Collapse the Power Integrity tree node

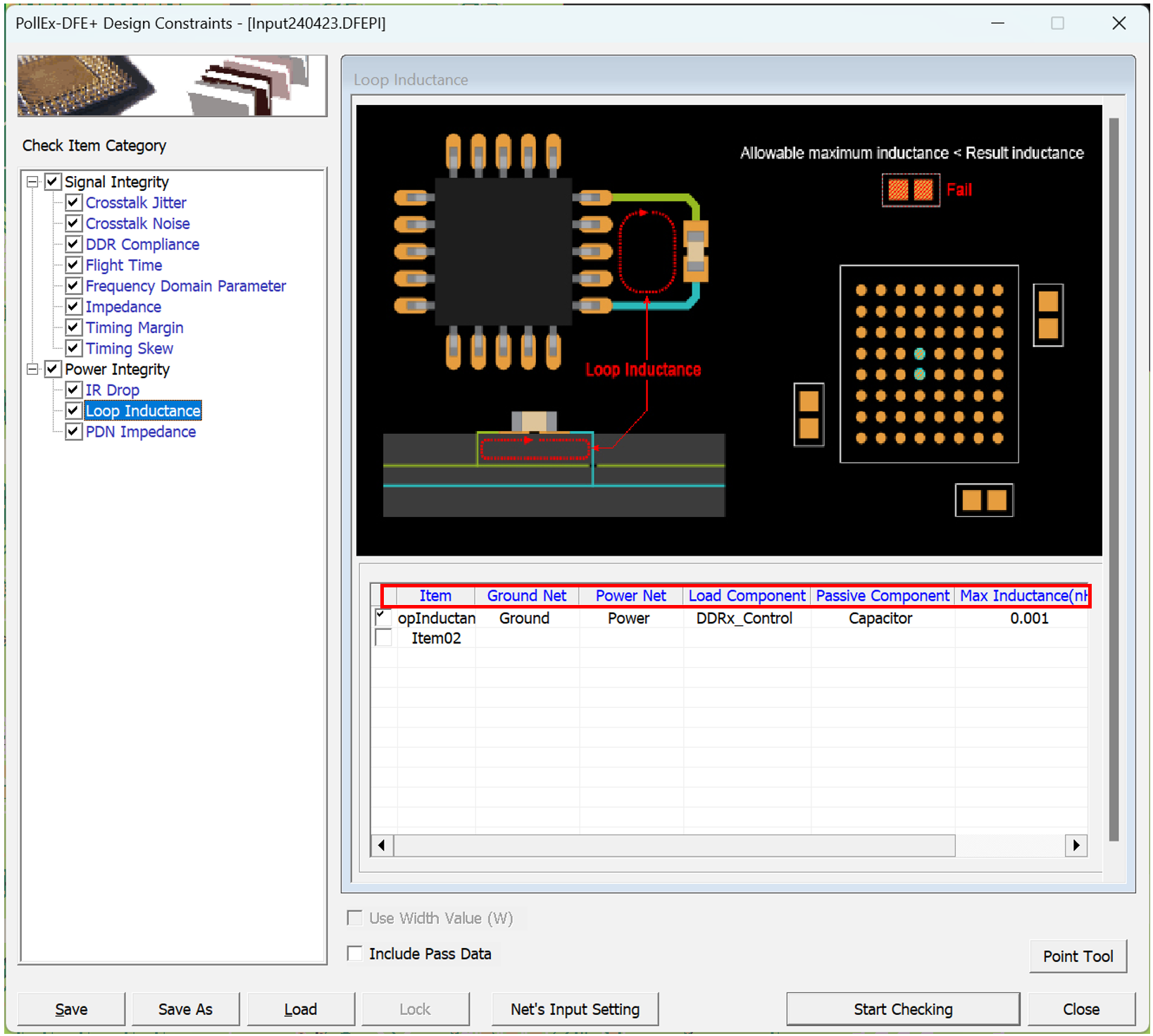pyautogui.click(x=32, y=369)
